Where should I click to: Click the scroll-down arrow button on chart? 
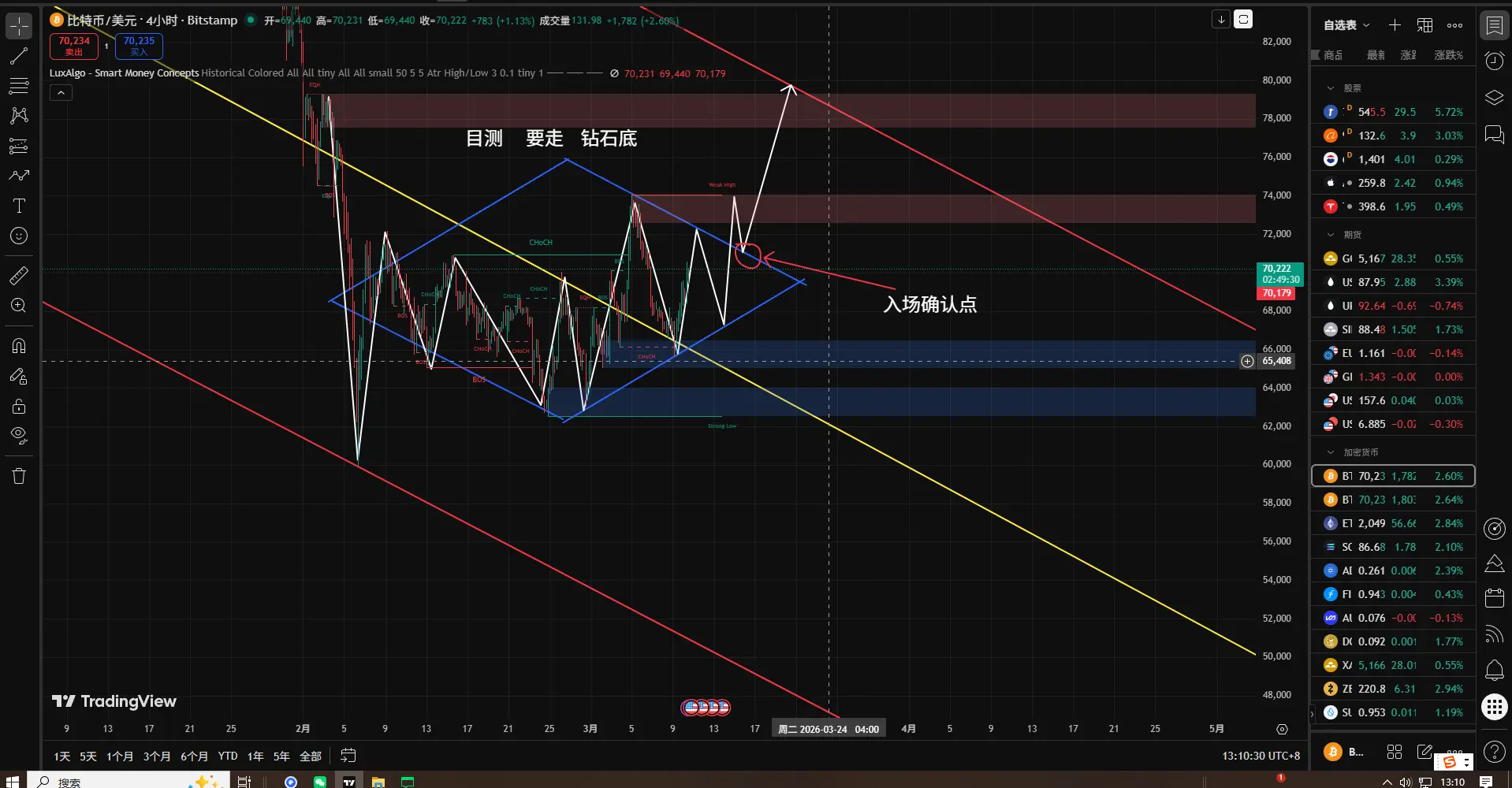[x=1221, y=20]
